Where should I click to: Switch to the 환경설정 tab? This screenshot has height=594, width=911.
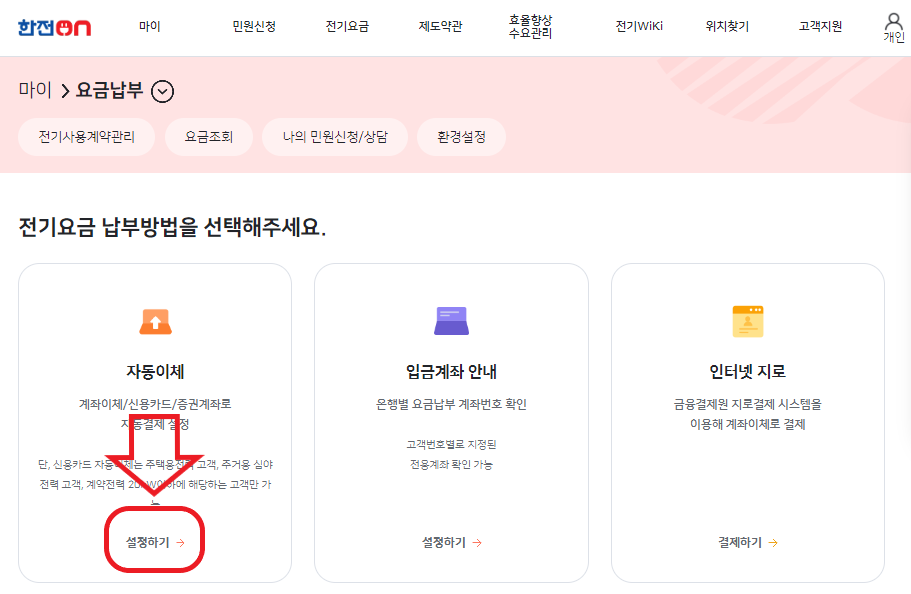coord(462,136)
